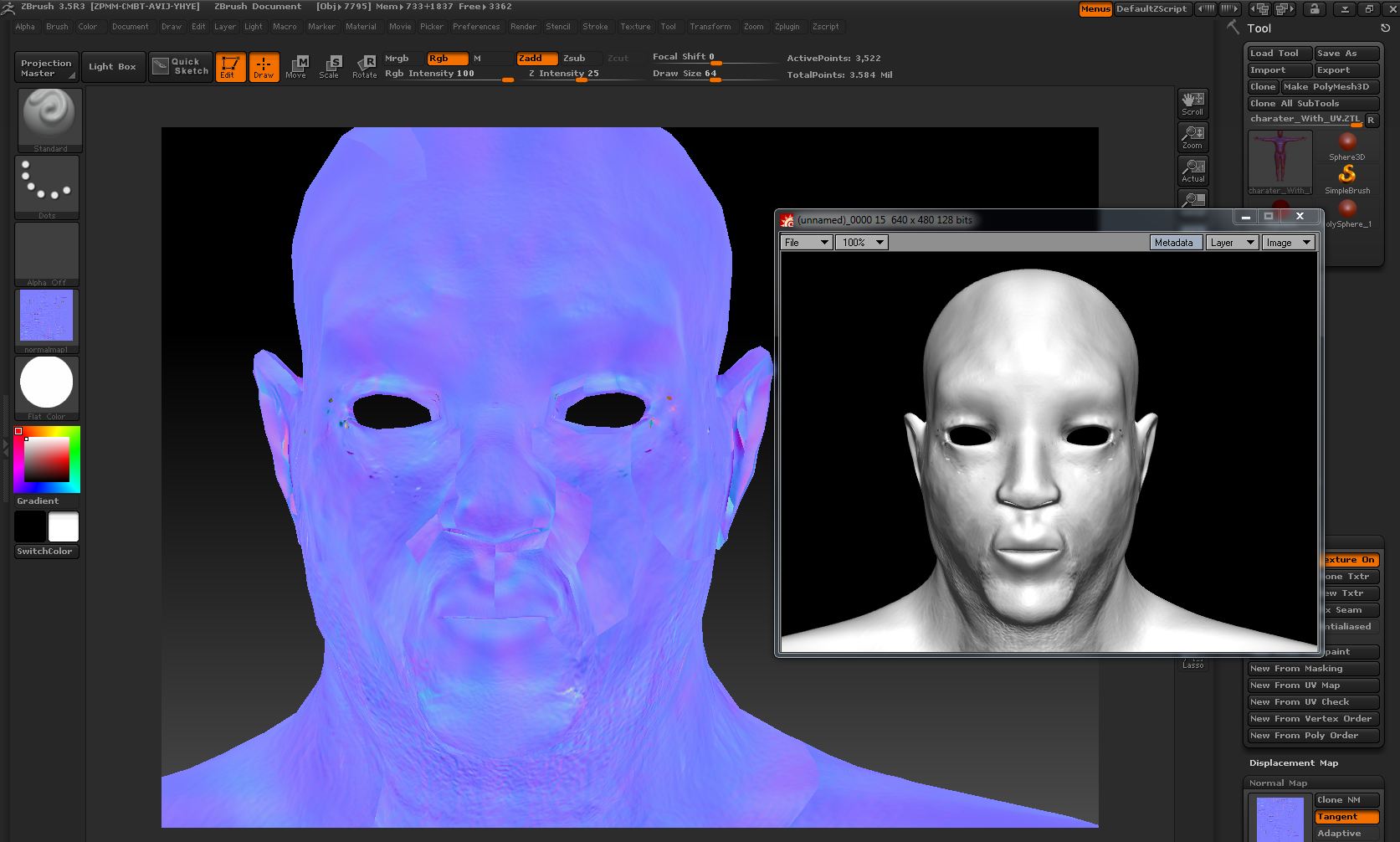Click the Metadata button
The height and width of the screenshot is (842, 1400).
coord(1176,243)
